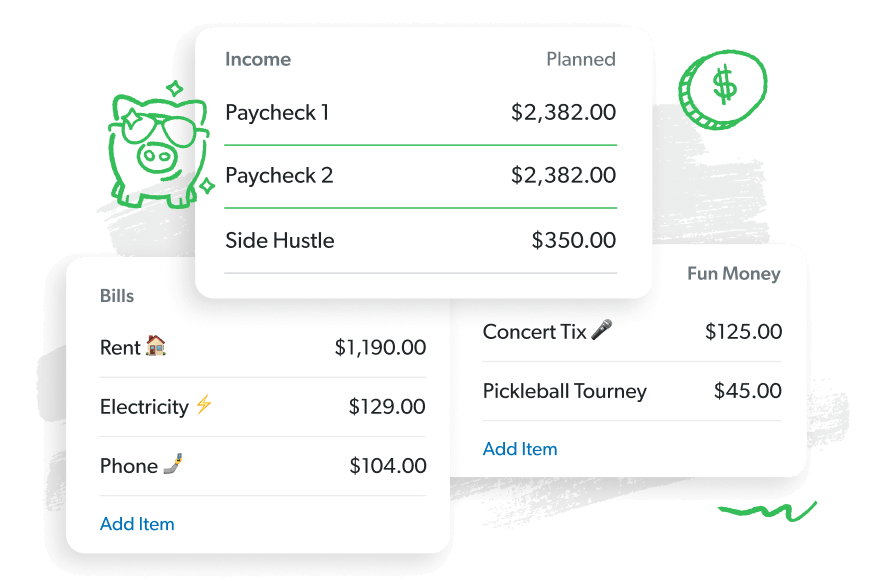Click the lightning bolt icon beside Electricity
Screen dimensions: 878x581
click(204, 406)
